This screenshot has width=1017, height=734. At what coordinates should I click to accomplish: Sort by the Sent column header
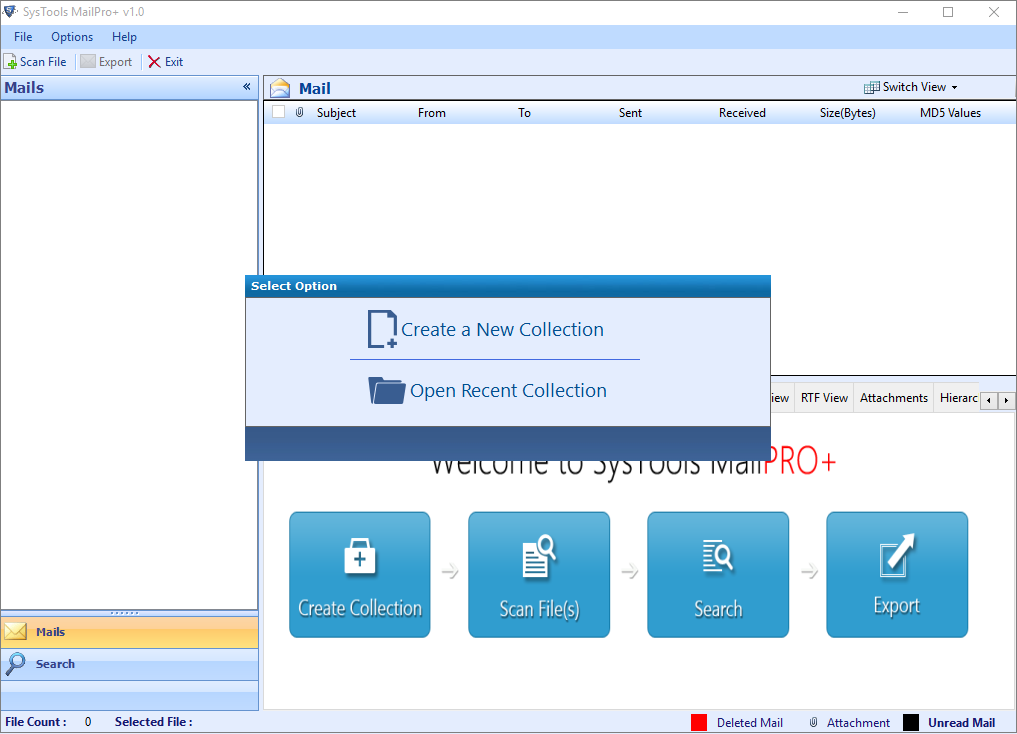coord(630,113)
